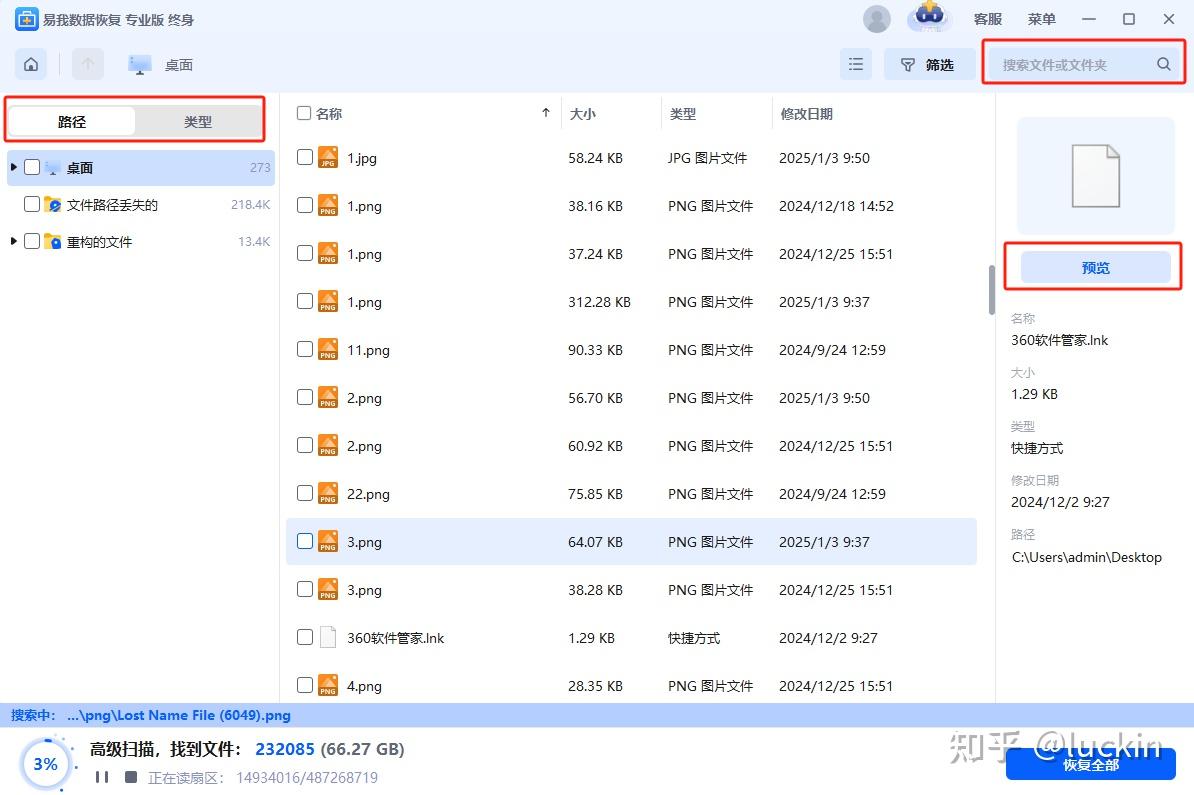The image size is (1194, 795).
Task: Check the box for 360软件管家.lnk
Action: click(x=305, y=637)
